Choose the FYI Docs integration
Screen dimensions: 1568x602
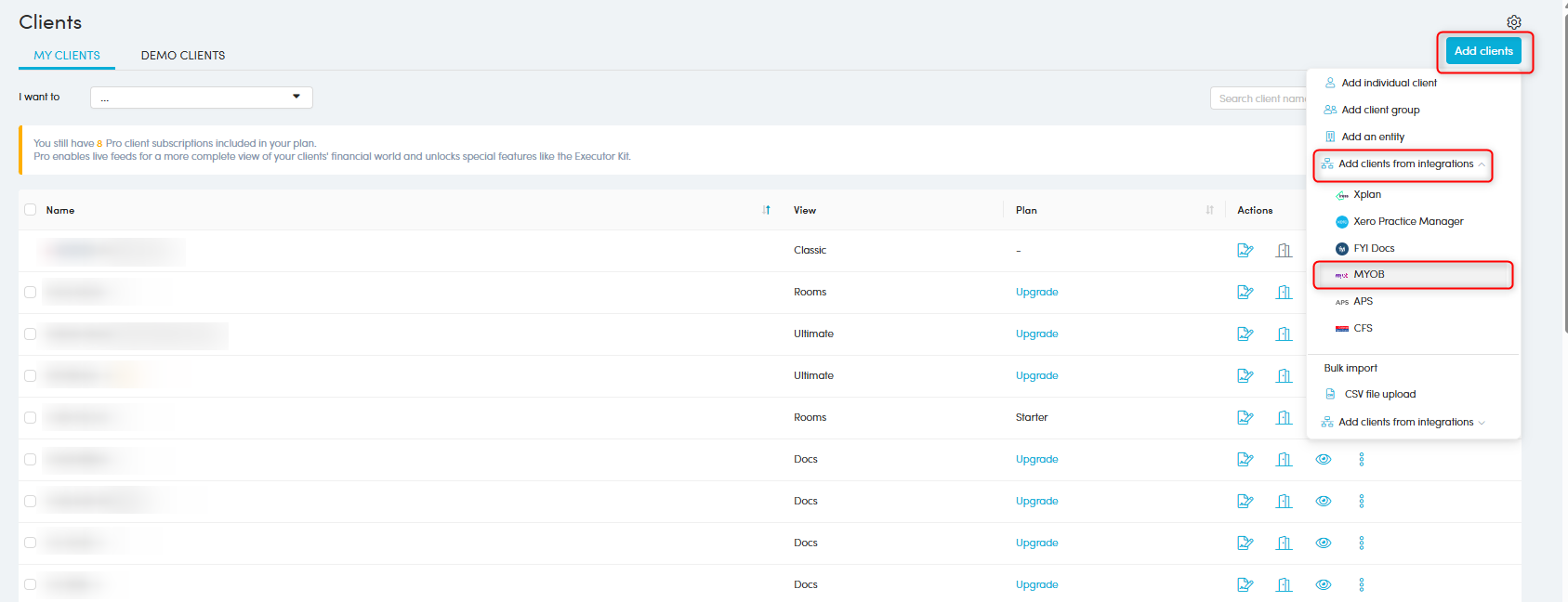[x=1373, y=248]
